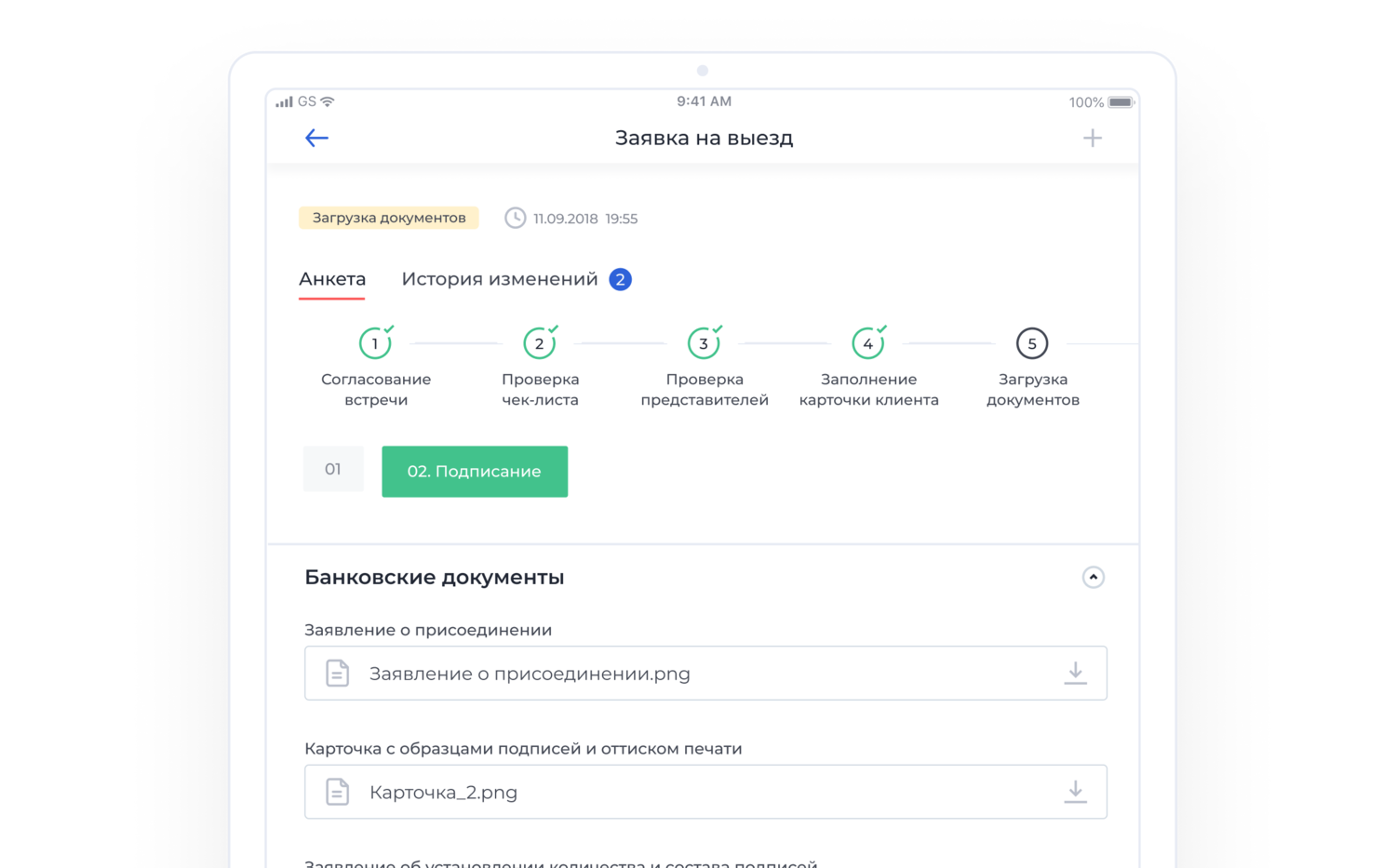The height and width of the screenshot is (868, 1396).
Task: Click the Банковские документы heading
Action: (435, 577)
